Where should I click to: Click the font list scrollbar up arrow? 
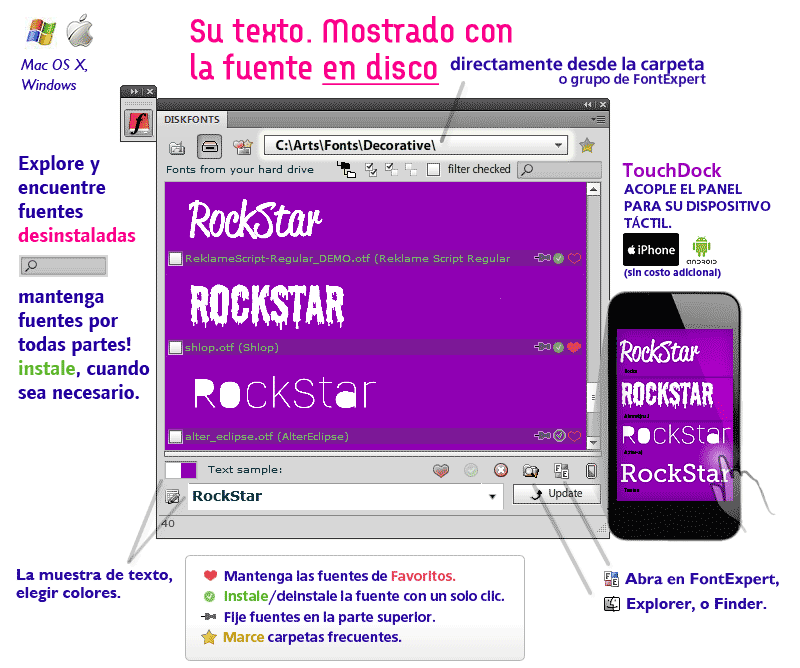(x=593, y=189)
